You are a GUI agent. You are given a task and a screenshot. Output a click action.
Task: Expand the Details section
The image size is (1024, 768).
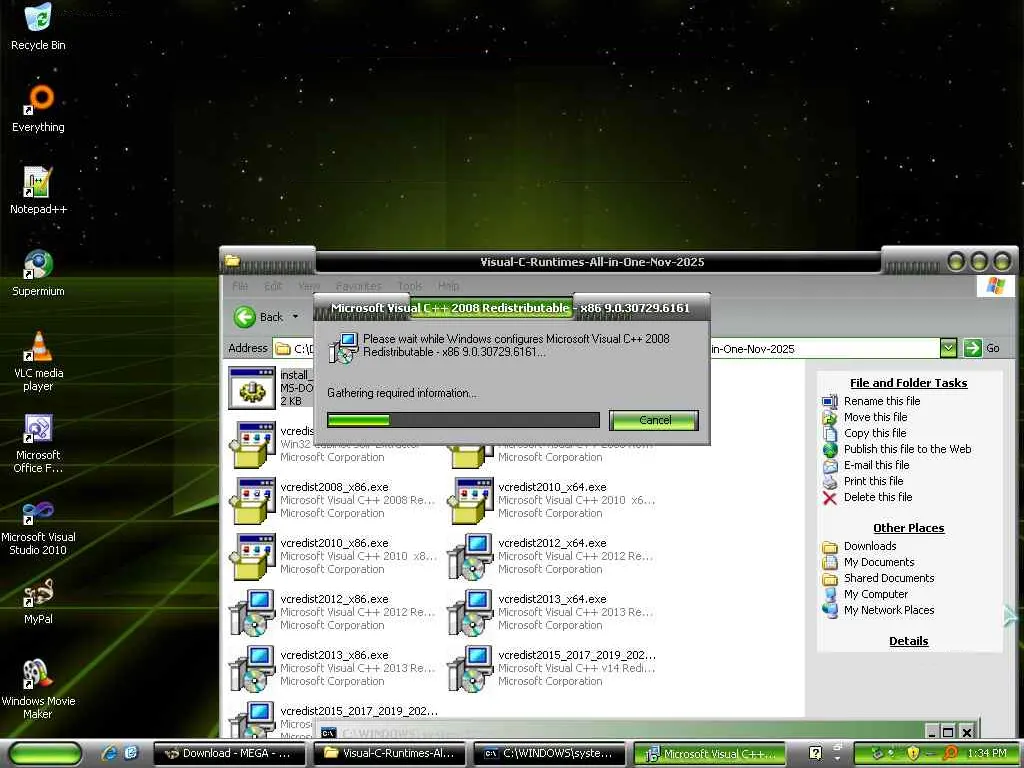[908, 641]
